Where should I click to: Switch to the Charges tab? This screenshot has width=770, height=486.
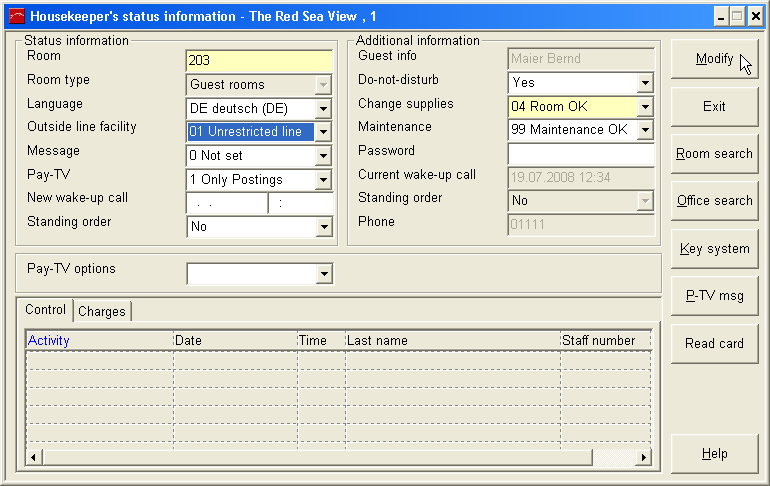102,311
